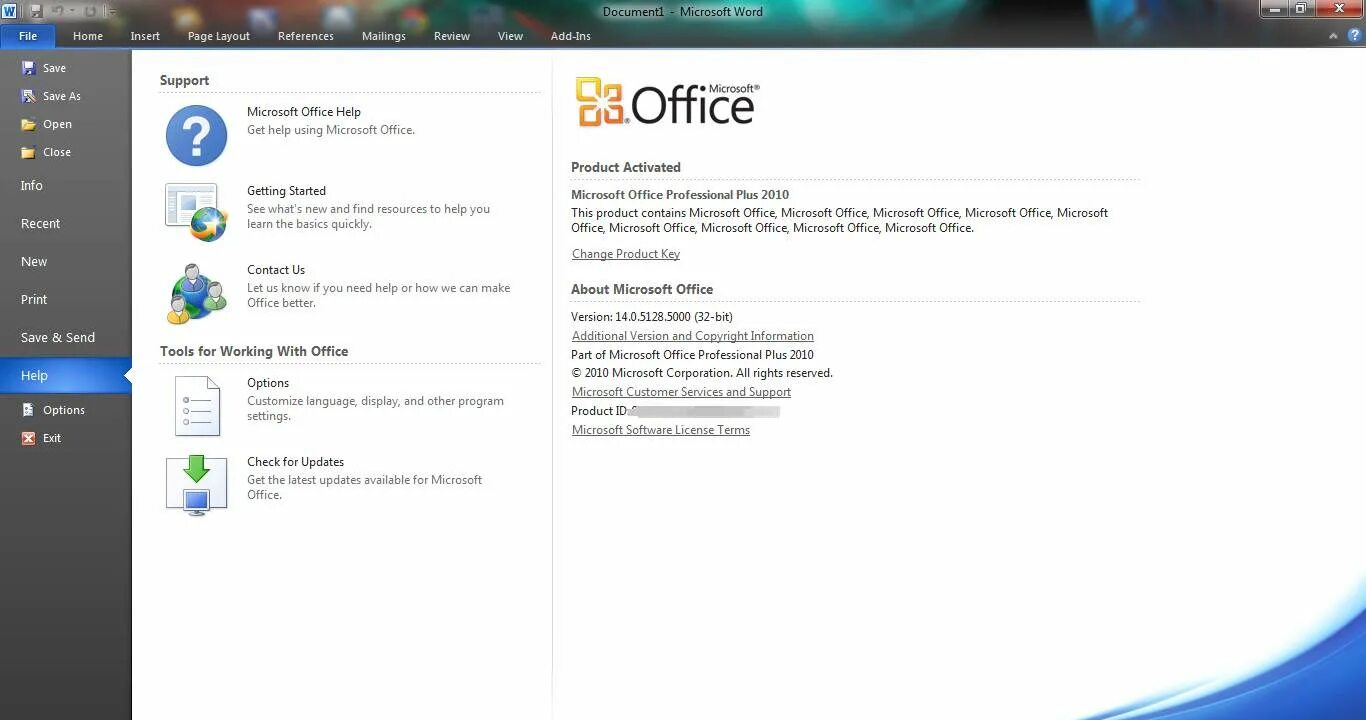1366x720 pixels.
Task: Click the 'Product Activated' heading text
Action: (626, 167)
